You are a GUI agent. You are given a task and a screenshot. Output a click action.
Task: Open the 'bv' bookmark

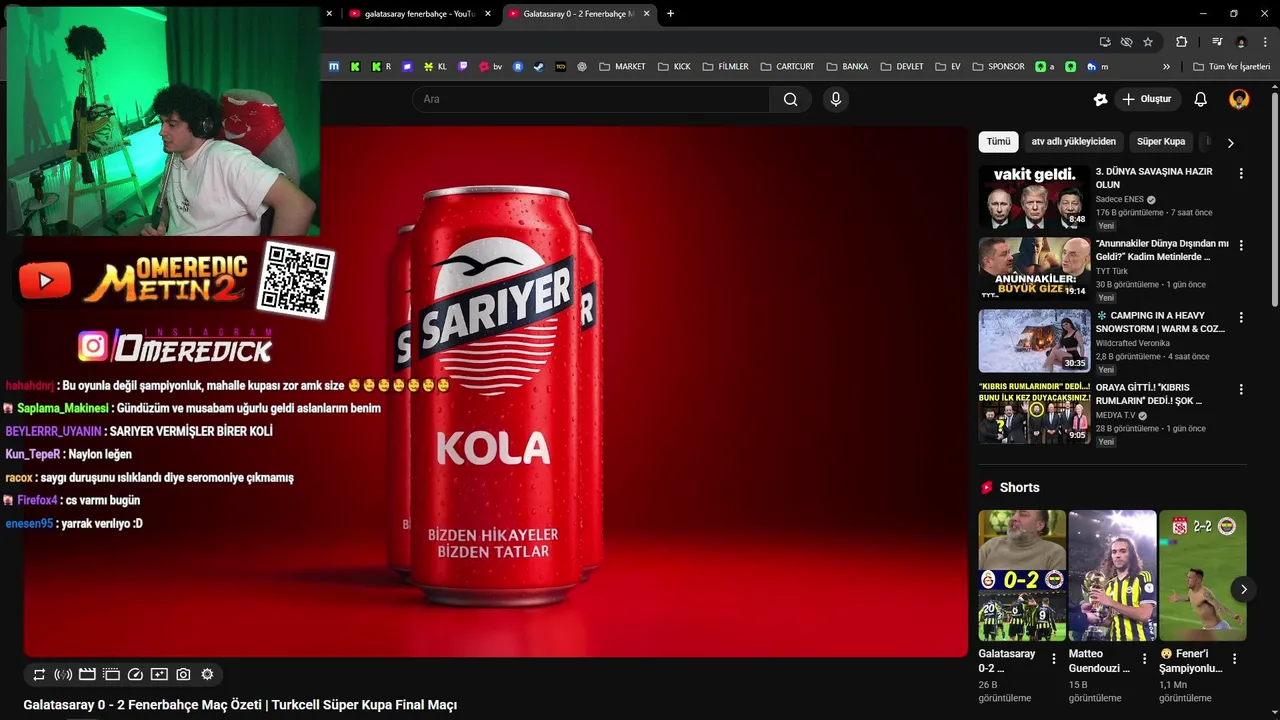[490, 67]
